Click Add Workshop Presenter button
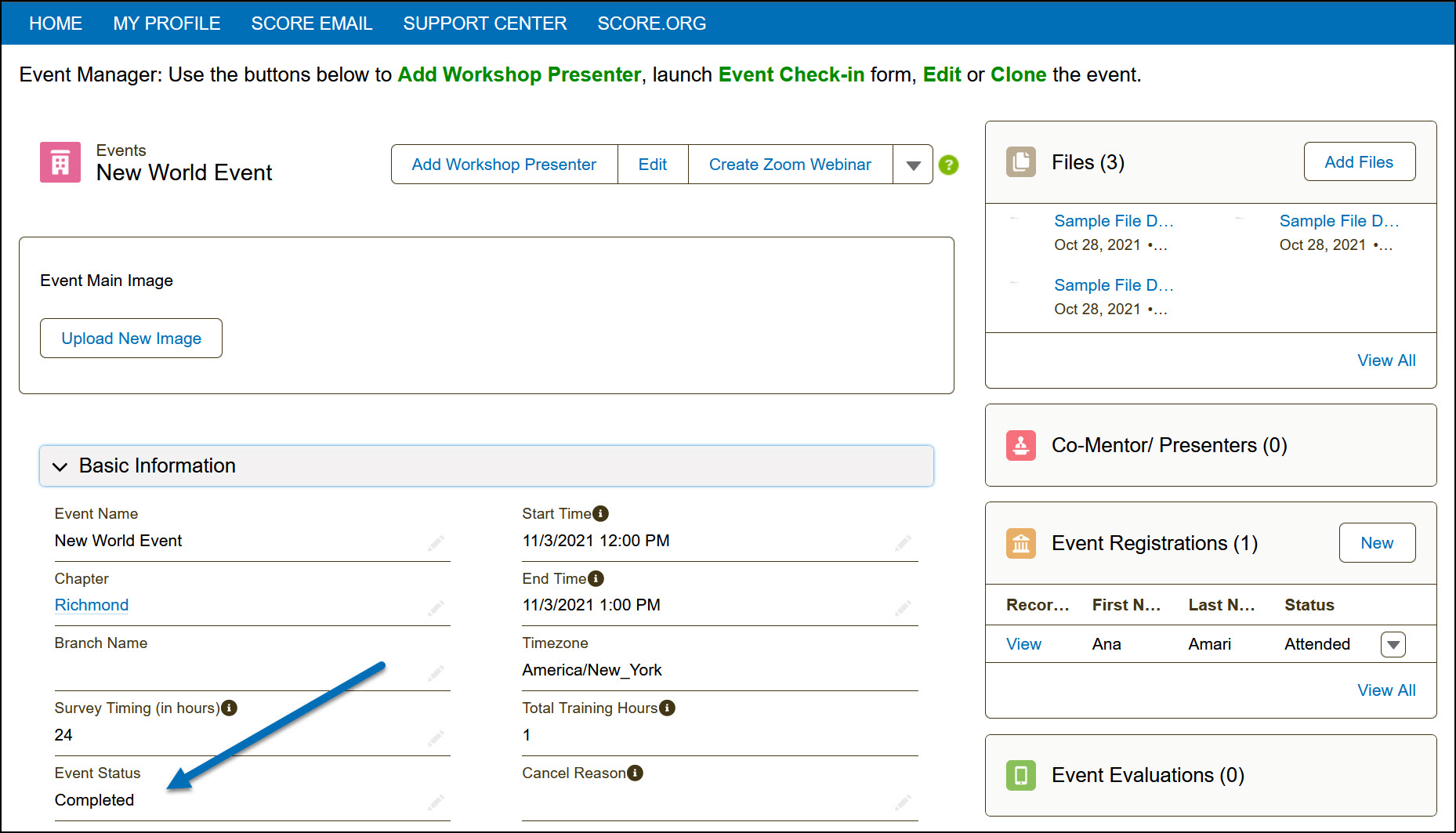This screenshot has height=833, width=1456. point(504,165)
